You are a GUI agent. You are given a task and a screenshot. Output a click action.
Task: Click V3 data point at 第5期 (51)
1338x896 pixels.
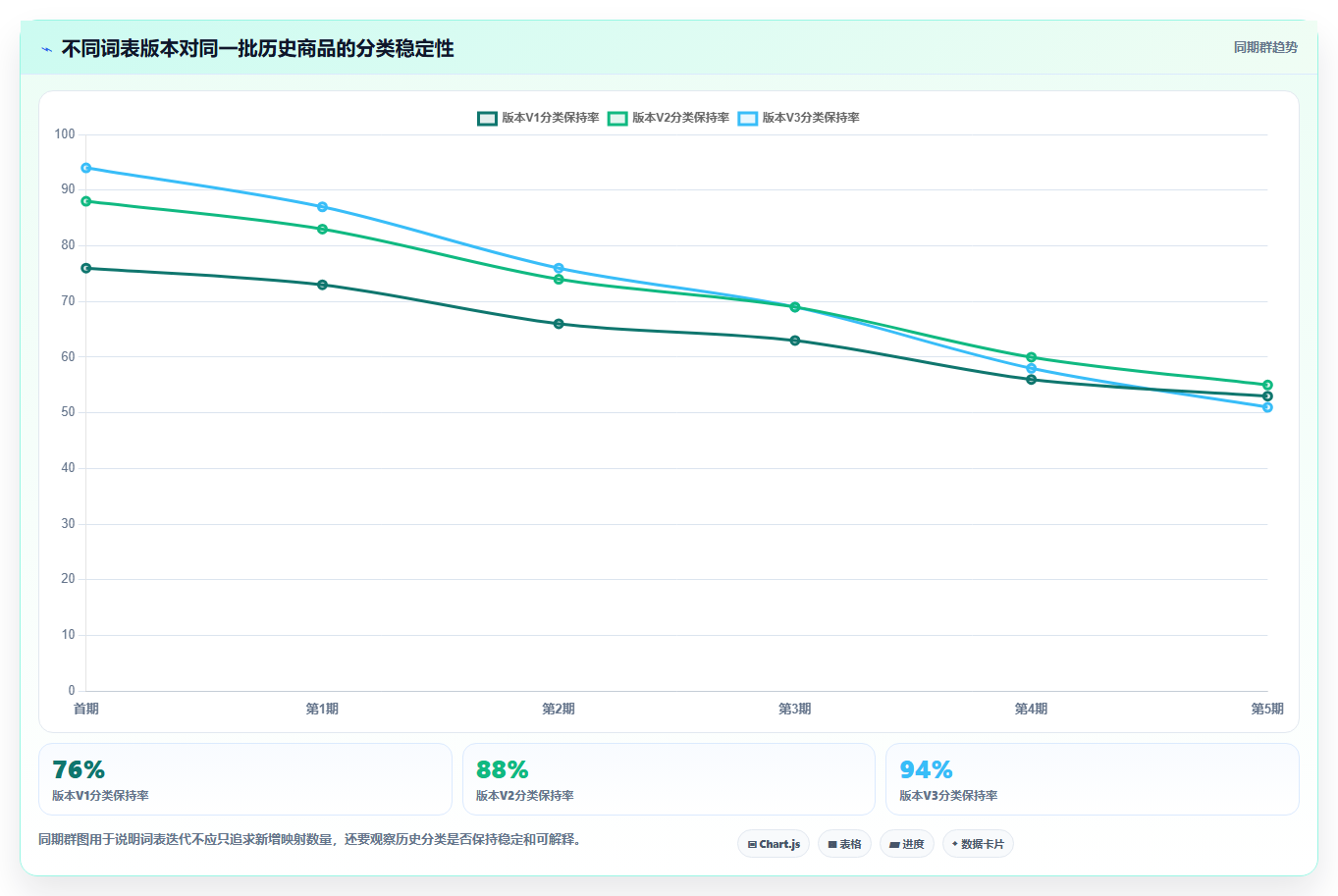[1267, 407]
